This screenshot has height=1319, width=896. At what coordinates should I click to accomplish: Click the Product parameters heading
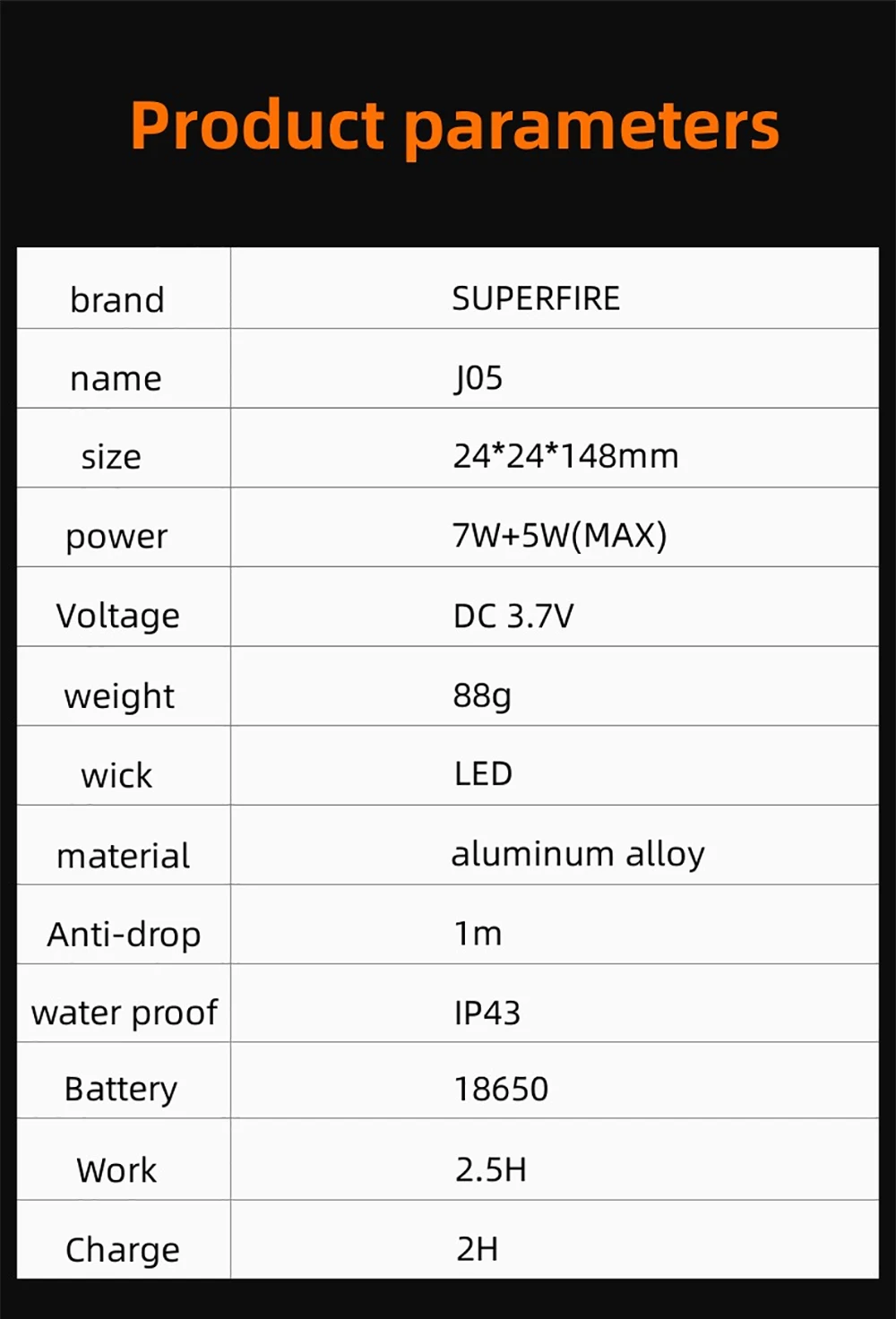tap(455, 127)
